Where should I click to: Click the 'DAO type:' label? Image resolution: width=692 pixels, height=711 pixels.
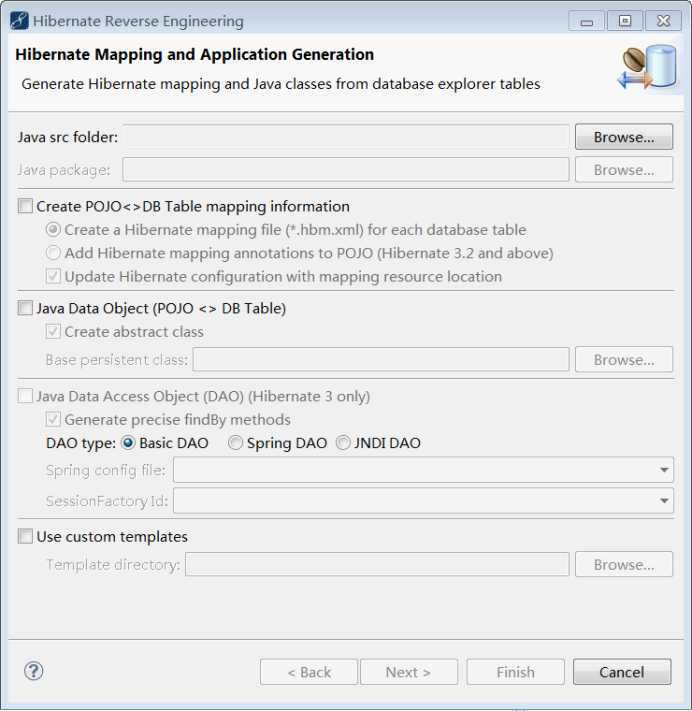(81, 443)
